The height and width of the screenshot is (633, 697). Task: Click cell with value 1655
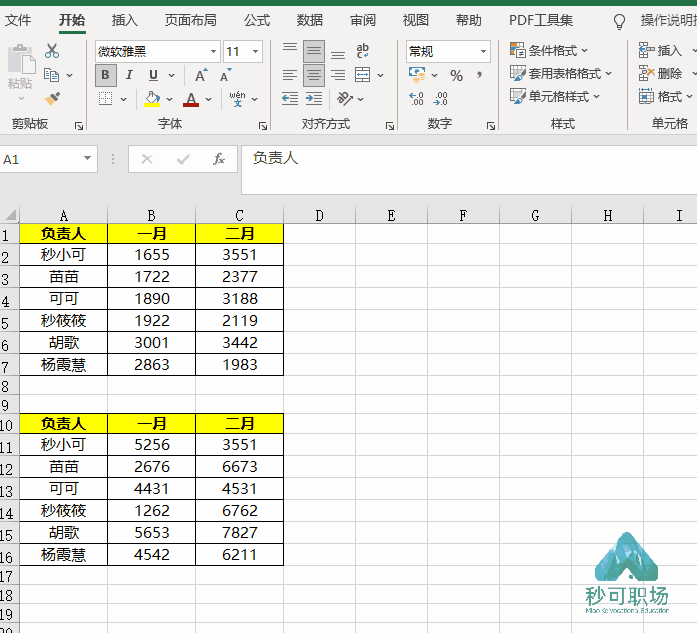[x=152, y=255]
